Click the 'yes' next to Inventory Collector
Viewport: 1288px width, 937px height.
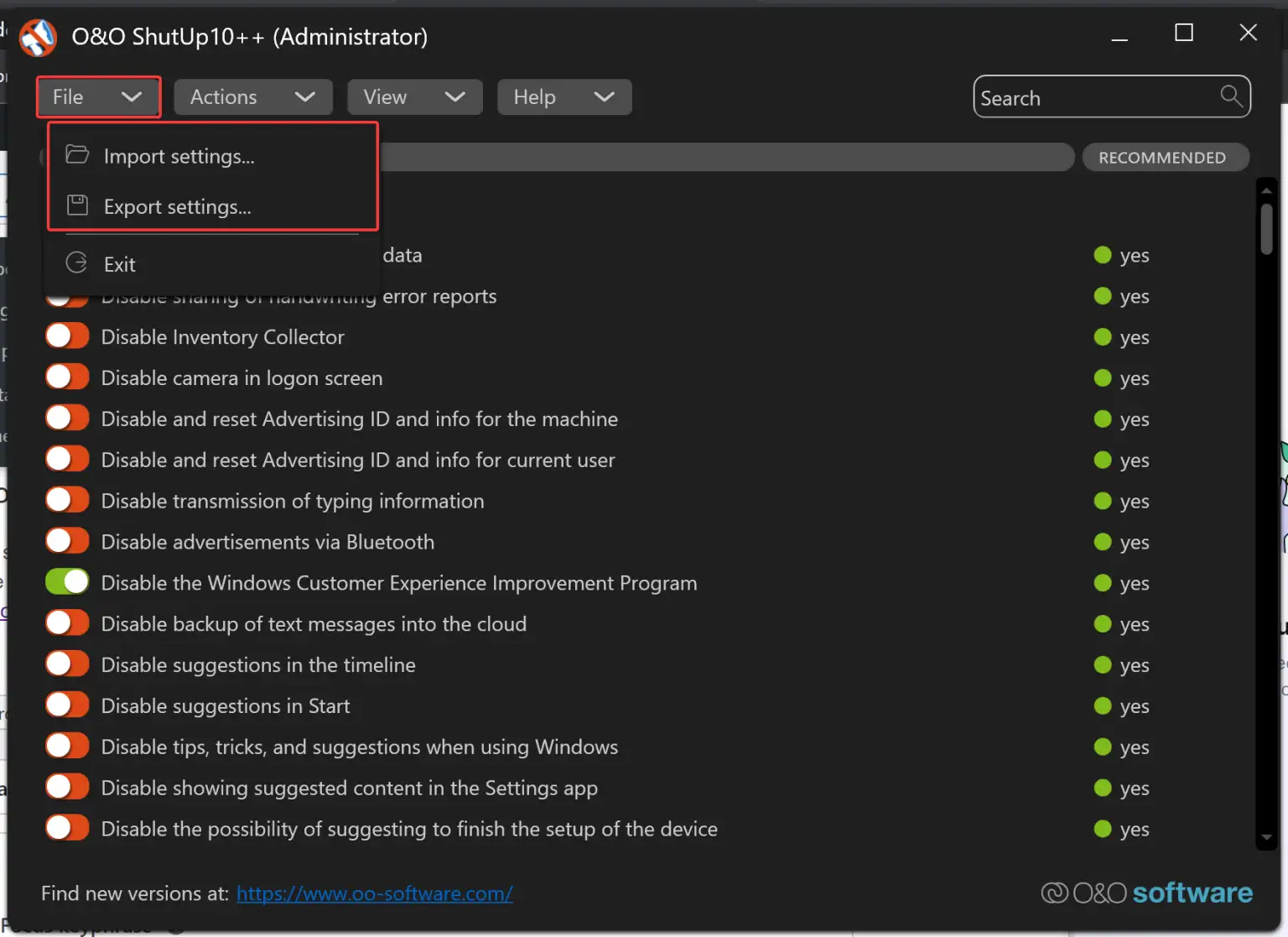point(1135,338)
